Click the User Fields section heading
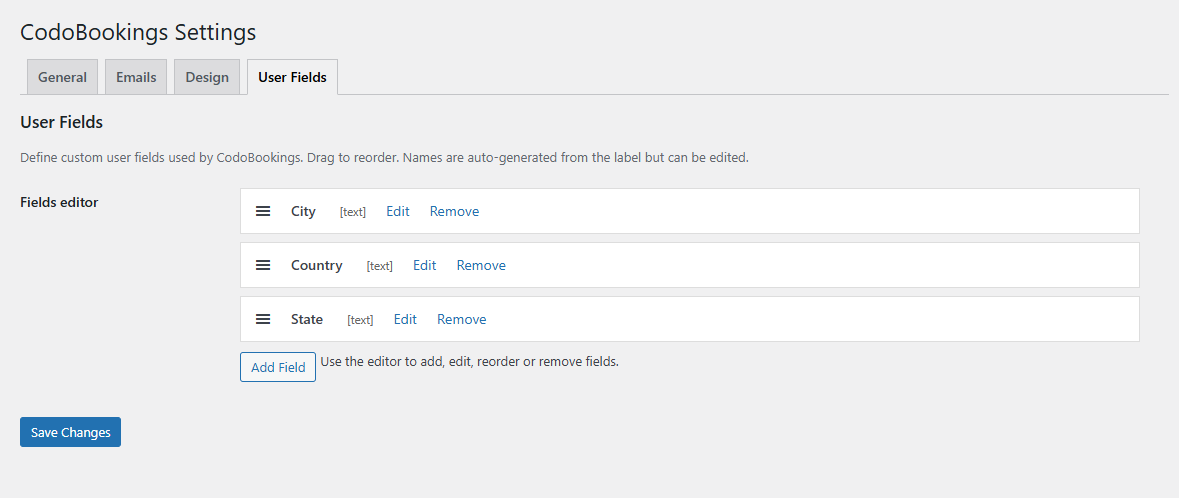The height and width of the screenshot is (498, 1179). tap(62, 123)
